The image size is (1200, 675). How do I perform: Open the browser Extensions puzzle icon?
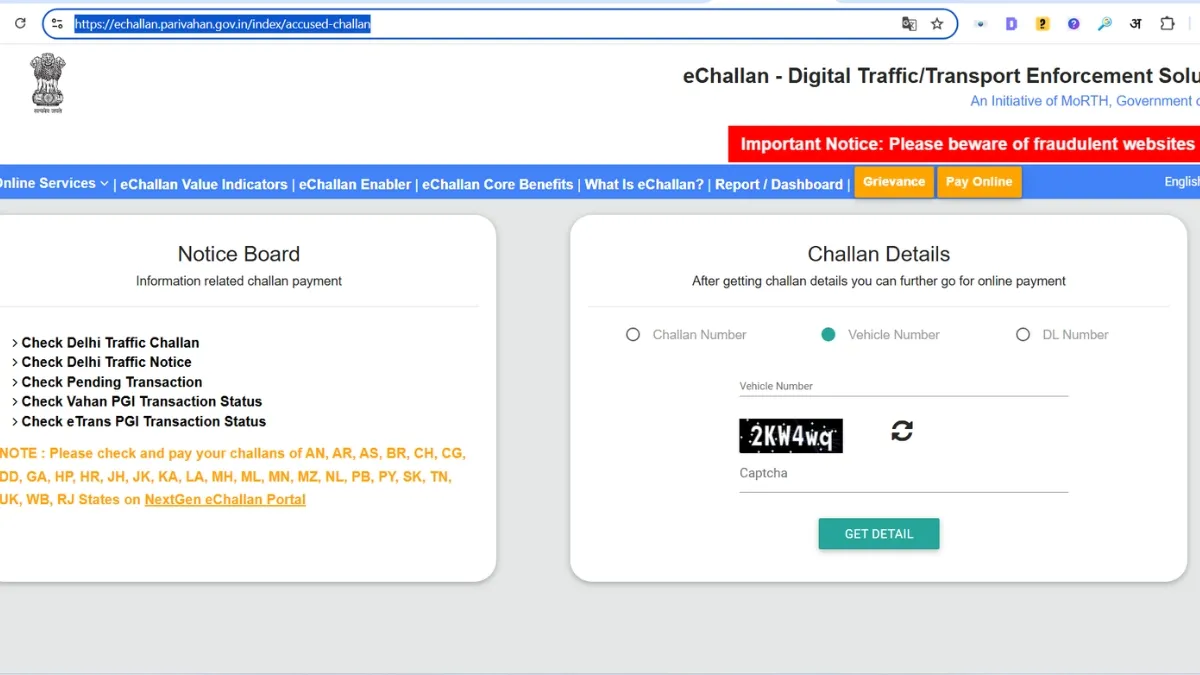click(x=1167, y=24)
